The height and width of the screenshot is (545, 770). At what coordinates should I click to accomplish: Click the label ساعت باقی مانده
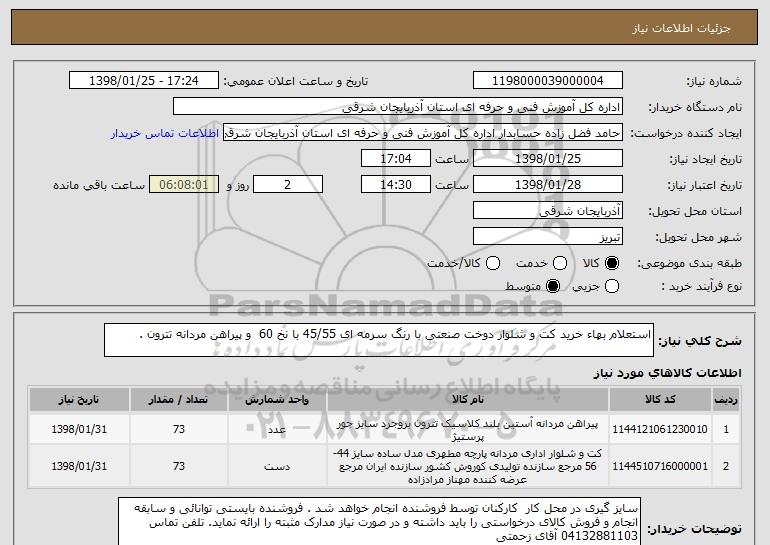point(99,185)
